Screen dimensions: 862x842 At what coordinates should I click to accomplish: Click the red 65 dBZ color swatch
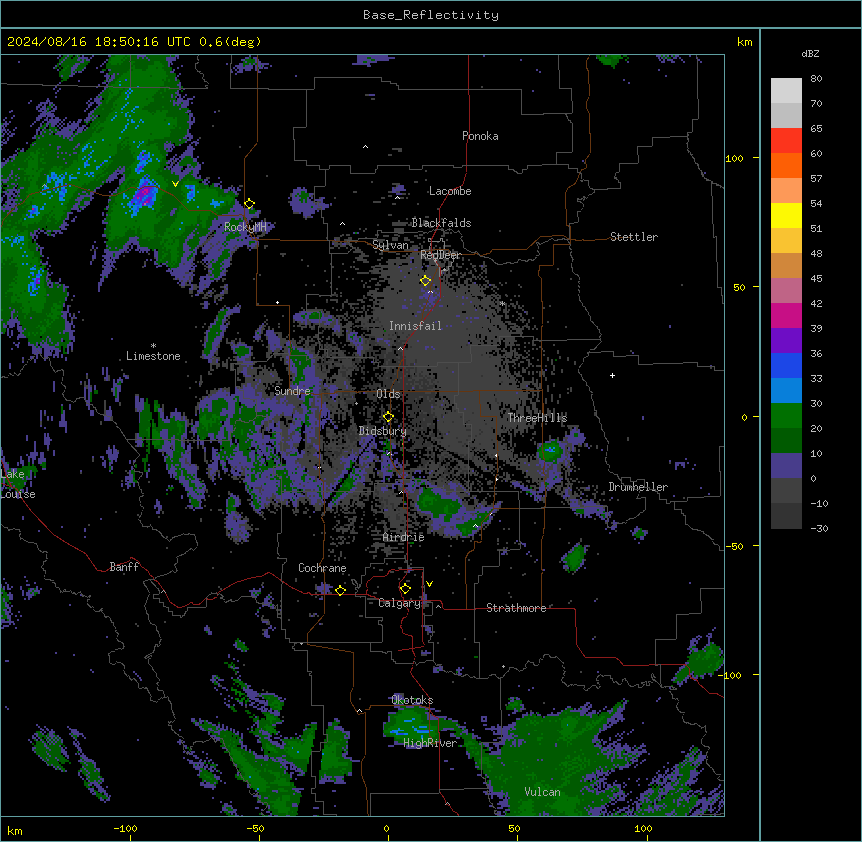(x=786, y=141)
